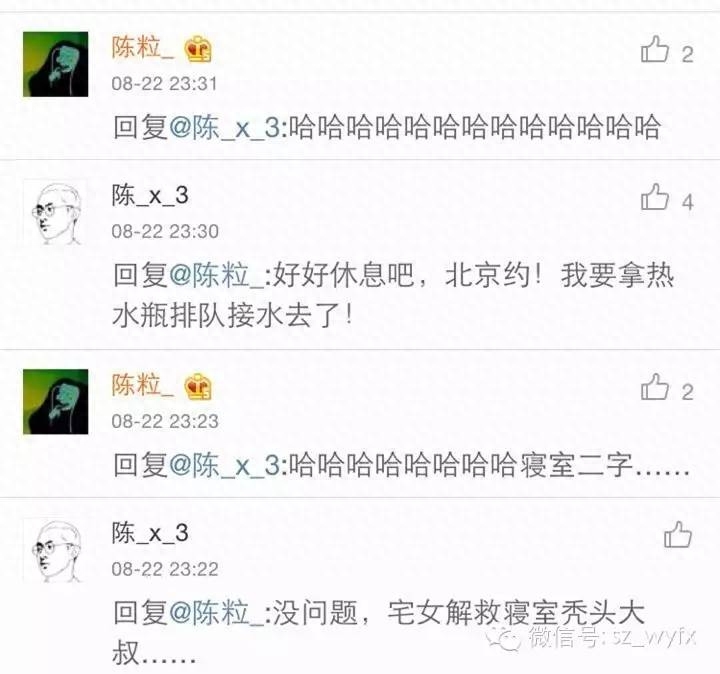Like the 23:31 comment by 陈粒_
The height and width of the screenshot is (674, 720).
[x=655, y=50]
